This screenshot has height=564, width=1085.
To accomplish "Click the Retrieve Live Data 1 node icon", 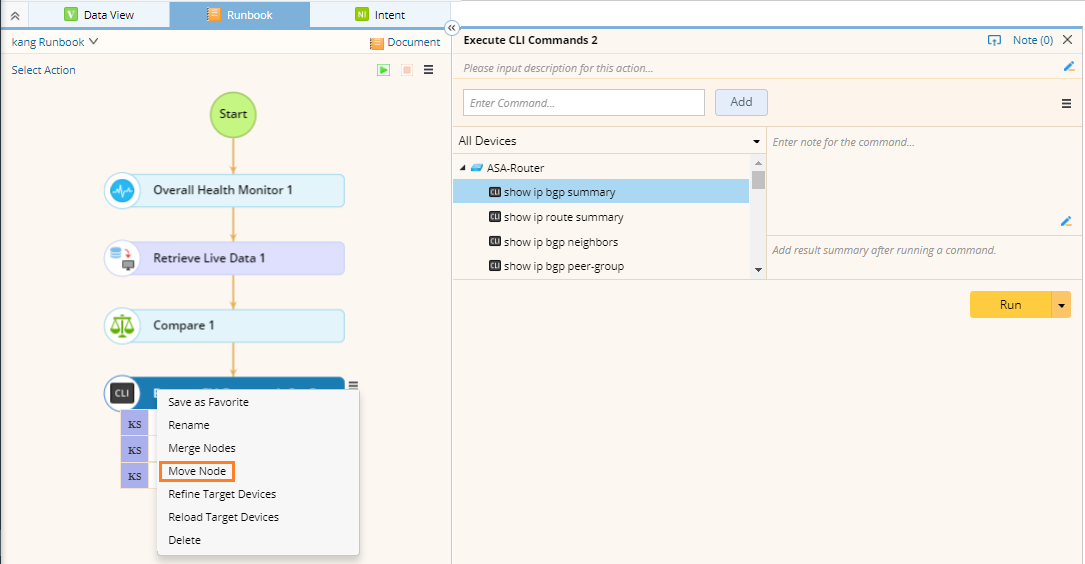I will 122,258.
